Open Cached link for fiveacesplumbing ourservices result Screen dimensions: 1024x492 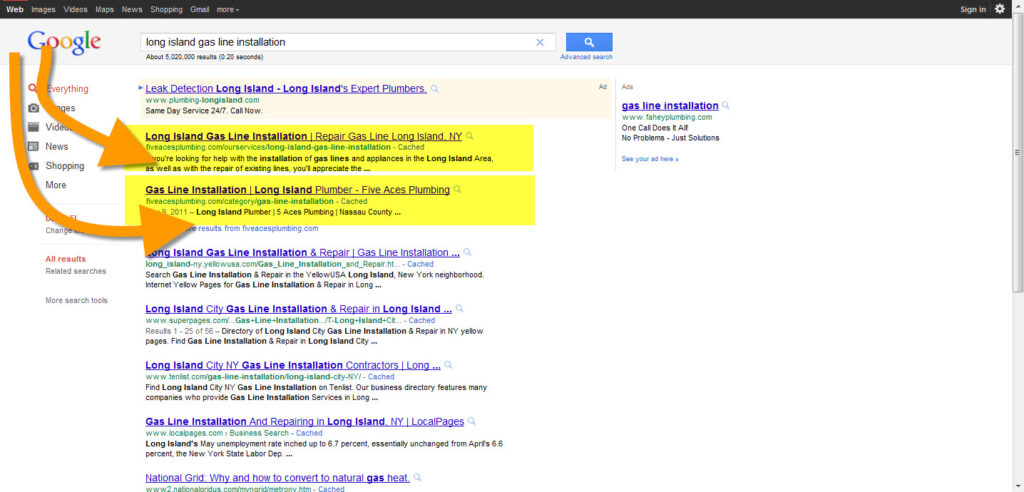coord(411,148)
